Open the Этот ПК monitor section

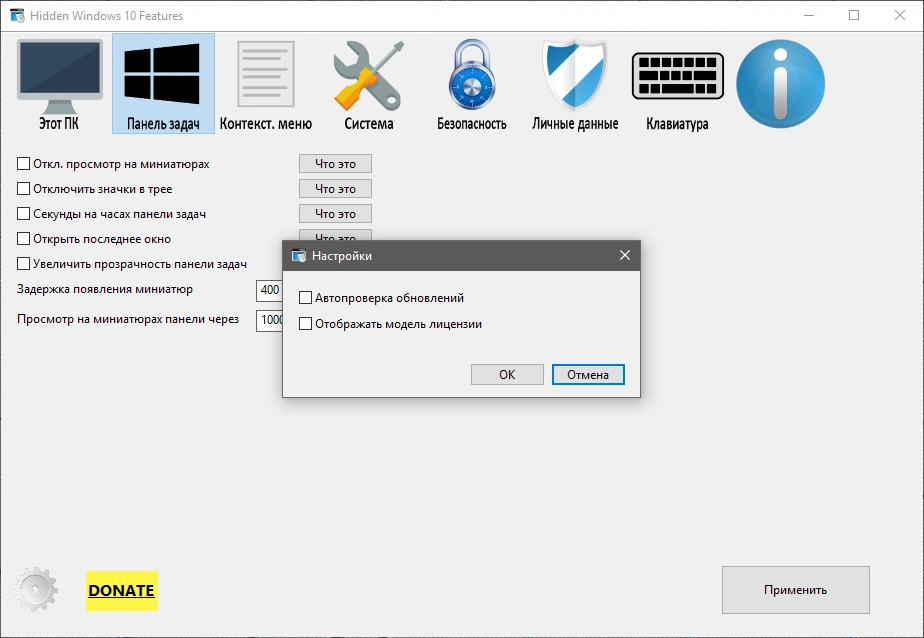[59, 84]
